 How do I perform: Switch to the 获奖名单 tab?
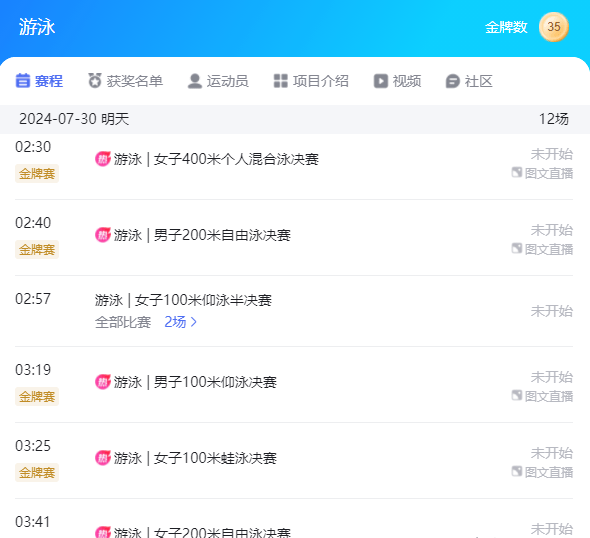coord(126,81)
